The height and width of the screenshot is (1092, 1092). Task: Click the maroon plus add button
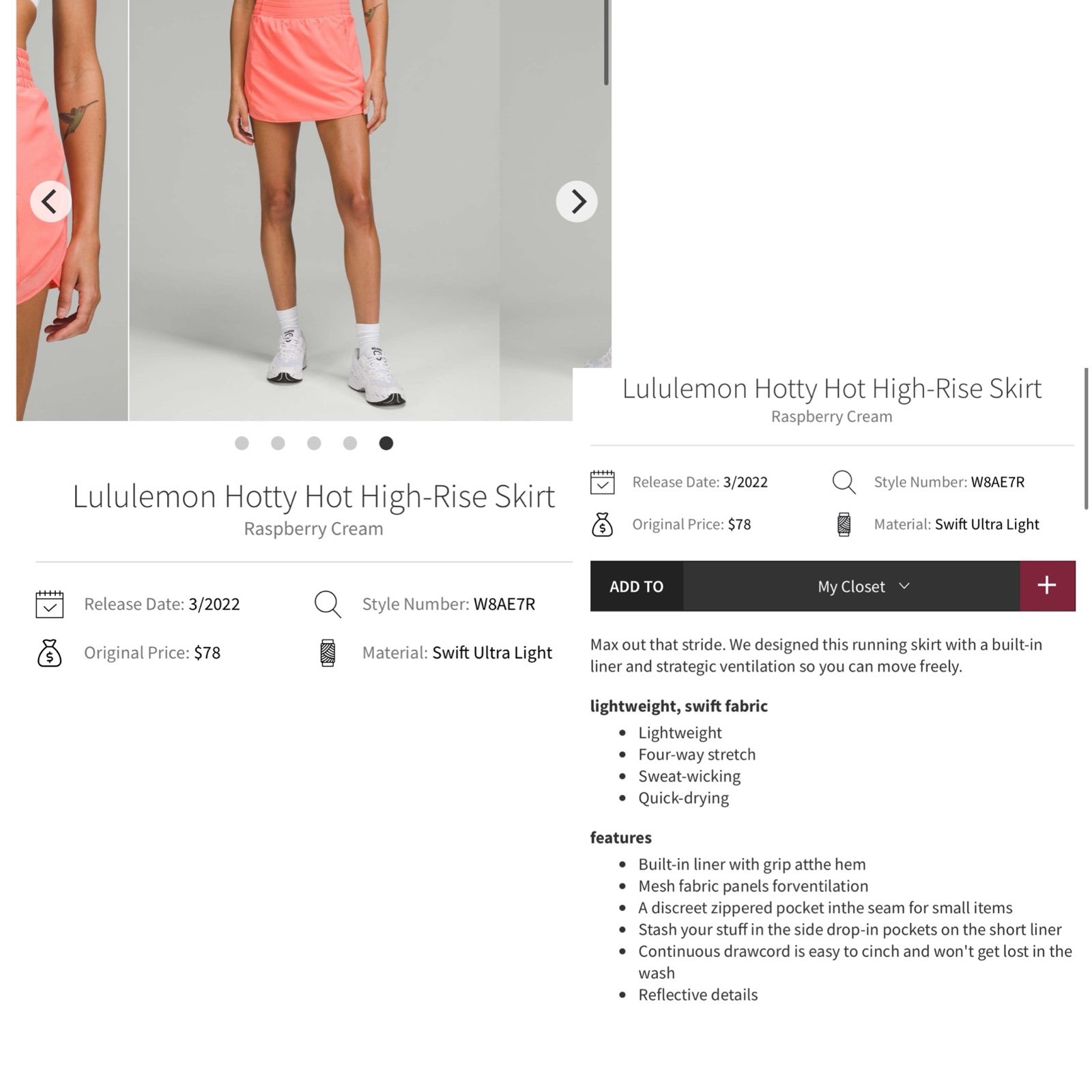(x=1048, y=586)
